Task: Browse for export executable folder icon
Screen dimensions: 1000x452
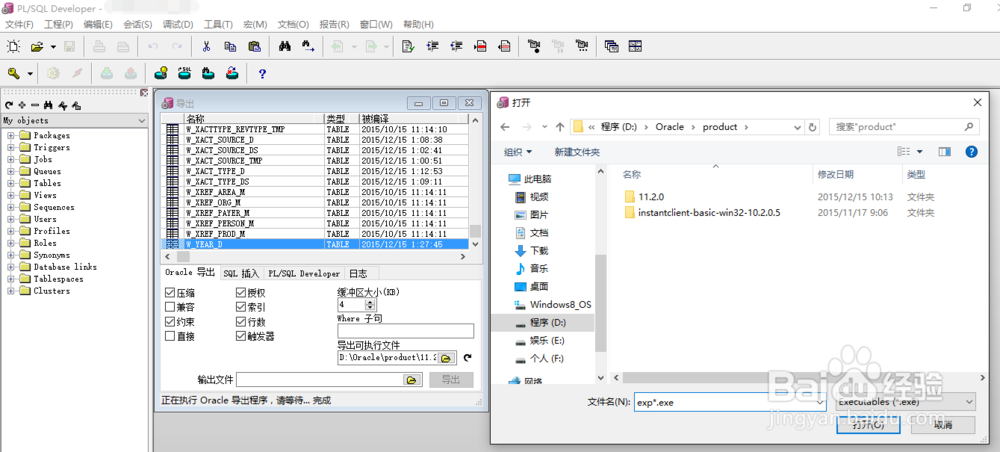Action: [446, 358]
